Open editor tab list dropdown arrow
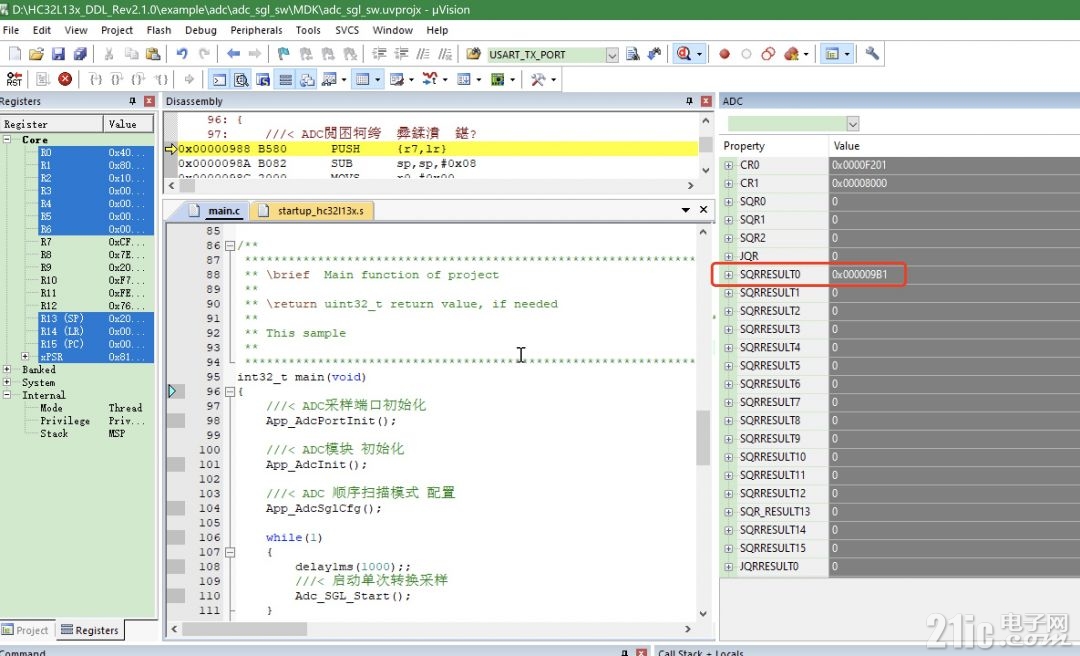The width and height of the screenshot is (1080, 656). 686,209
